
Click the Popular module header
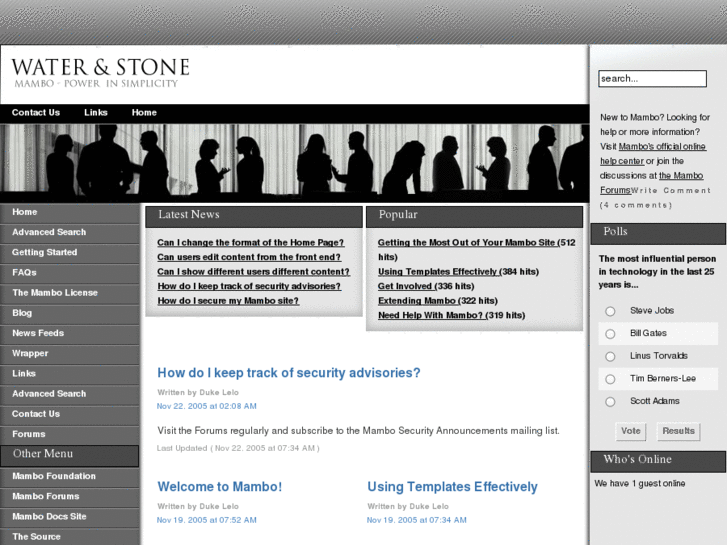(x=474, y=216)
